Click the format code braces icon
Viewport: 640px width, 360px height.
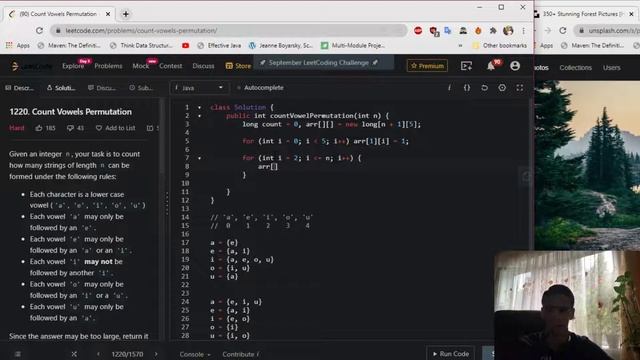pyautogui.click(x=467, y=88)
